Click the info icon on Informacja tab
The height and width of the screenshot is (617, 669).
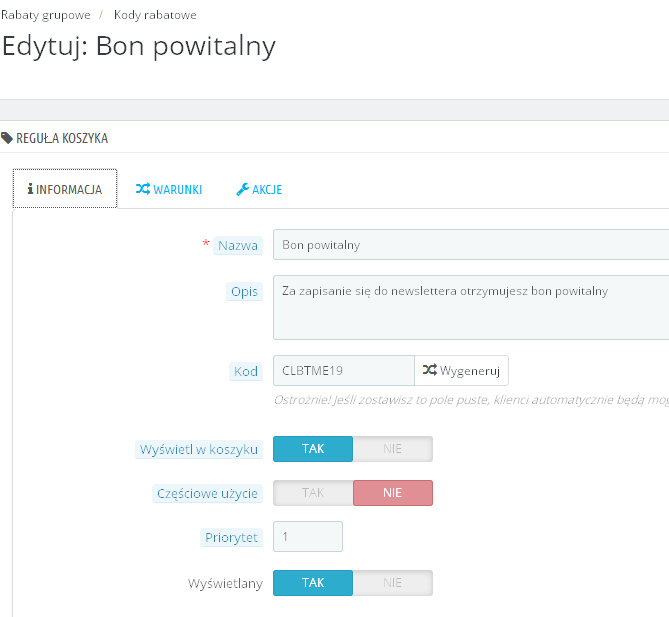pyautogui.click(x=30, y=189)
